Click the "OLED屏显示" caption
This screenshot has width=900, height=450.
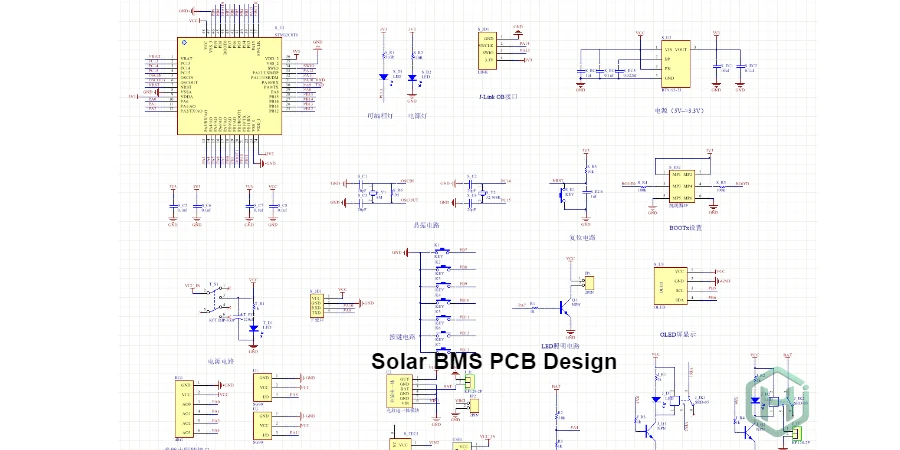(678, 334)
